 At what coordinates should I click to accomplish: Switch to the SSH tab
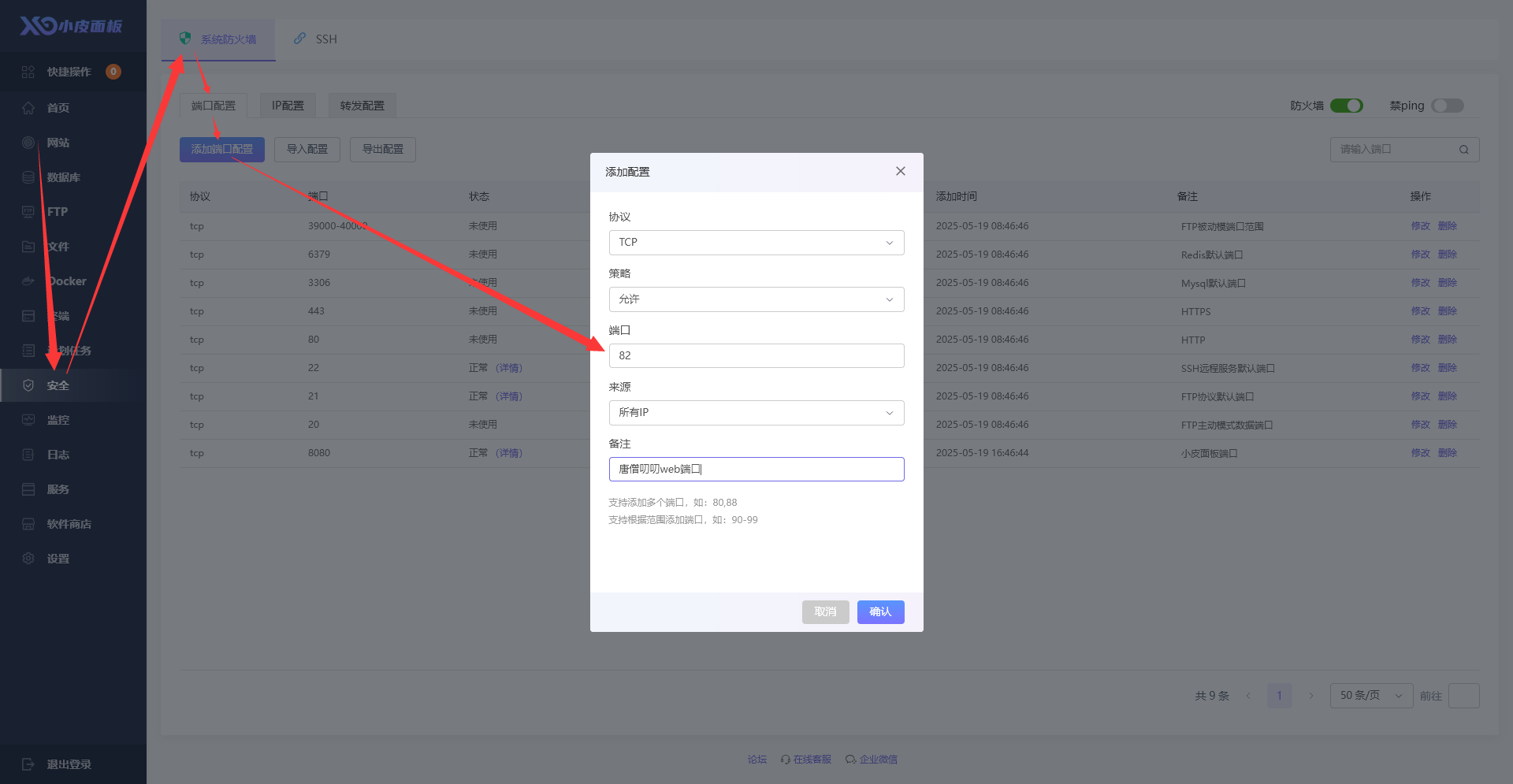coord(316,39)
